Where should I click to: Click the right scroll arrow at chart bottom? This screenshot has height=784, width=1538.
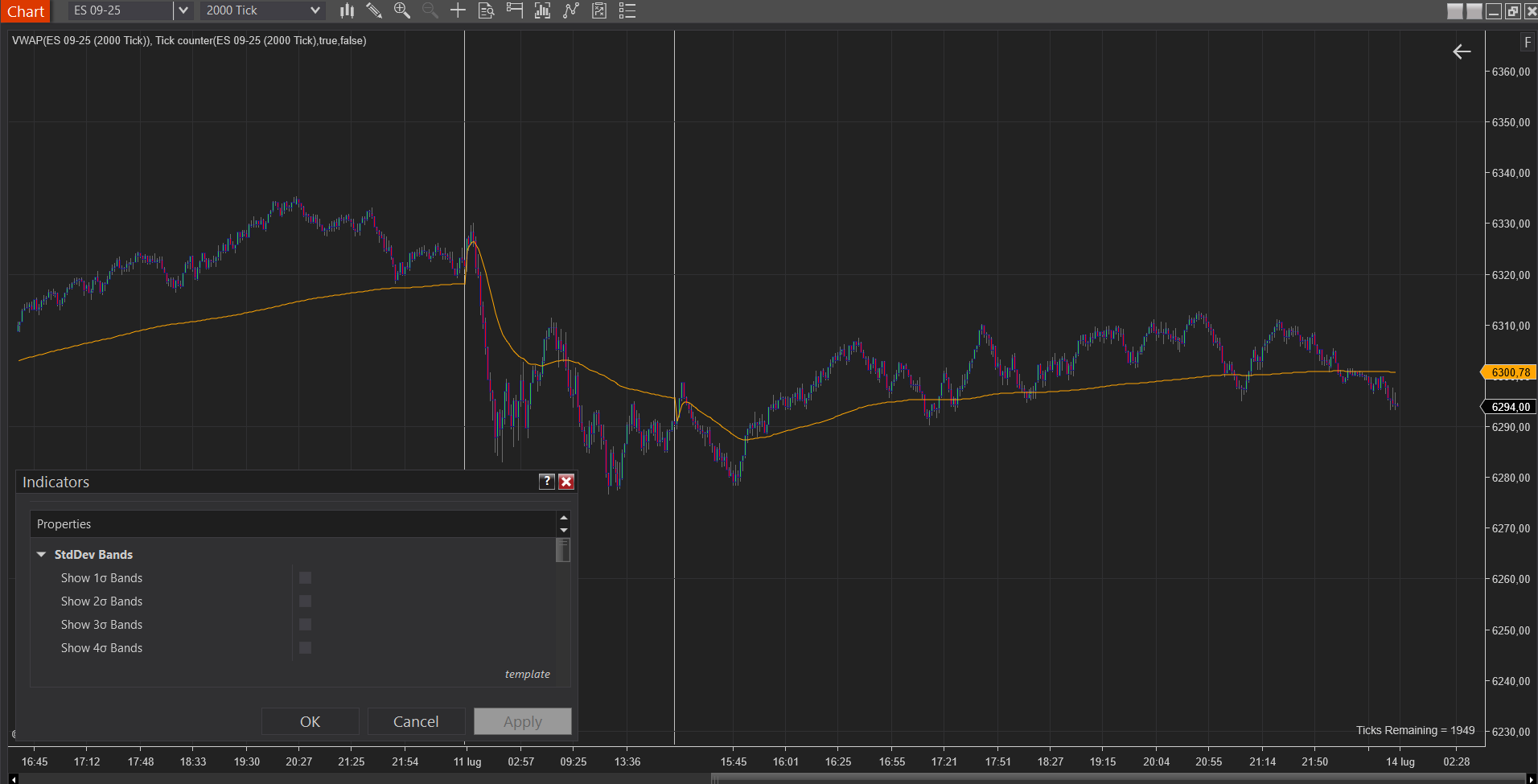[x=1531, y=778]
